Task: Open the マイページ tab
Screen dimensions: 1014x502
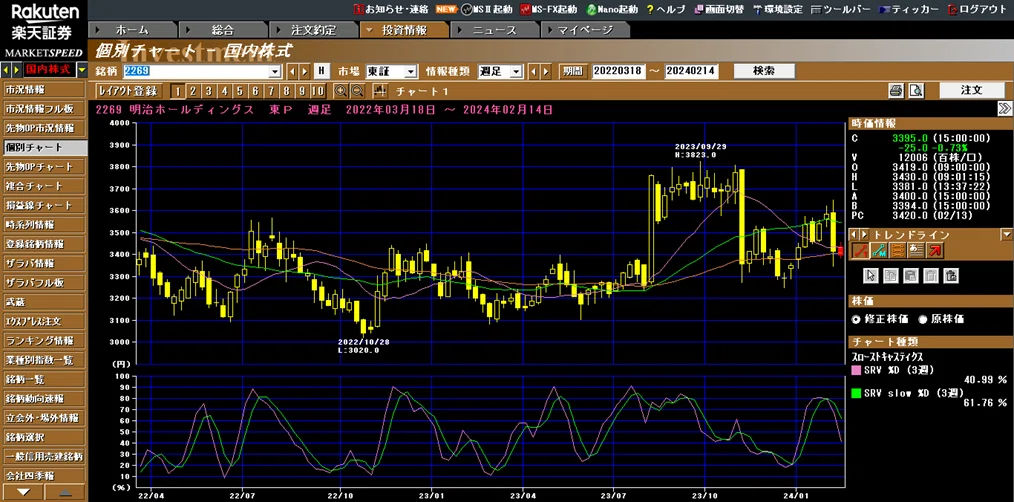Action: point(585,30)
